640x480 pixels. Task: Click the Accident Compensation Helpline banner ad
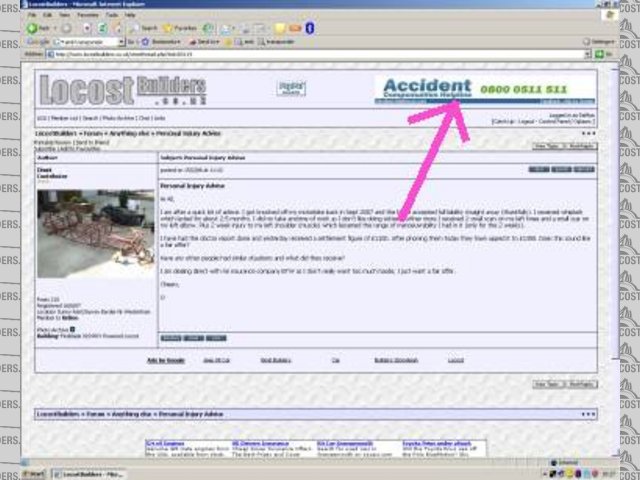[x=484, y=88]
